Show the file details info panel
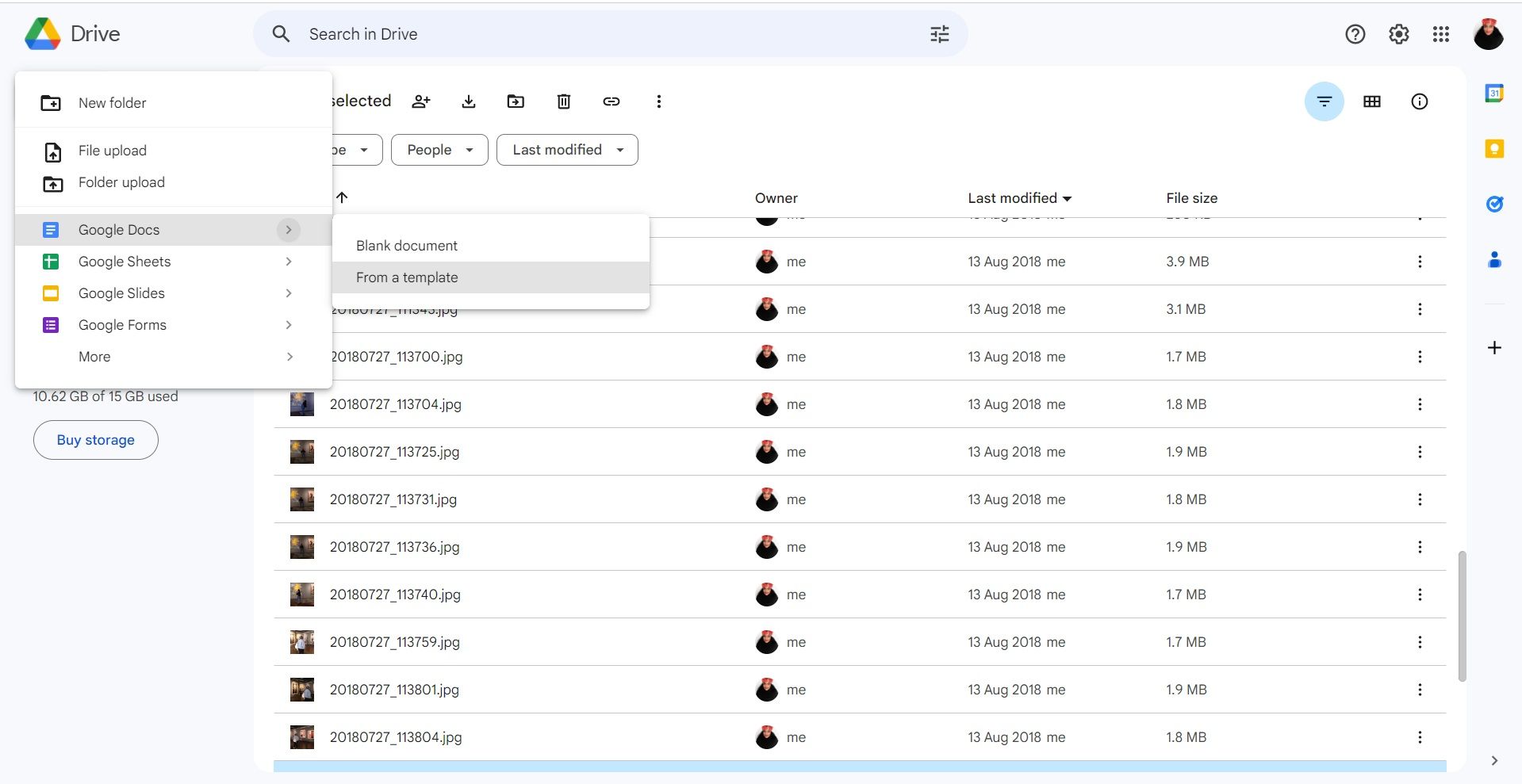This screenshot has height=784, width=1522. pos(1420,101)
